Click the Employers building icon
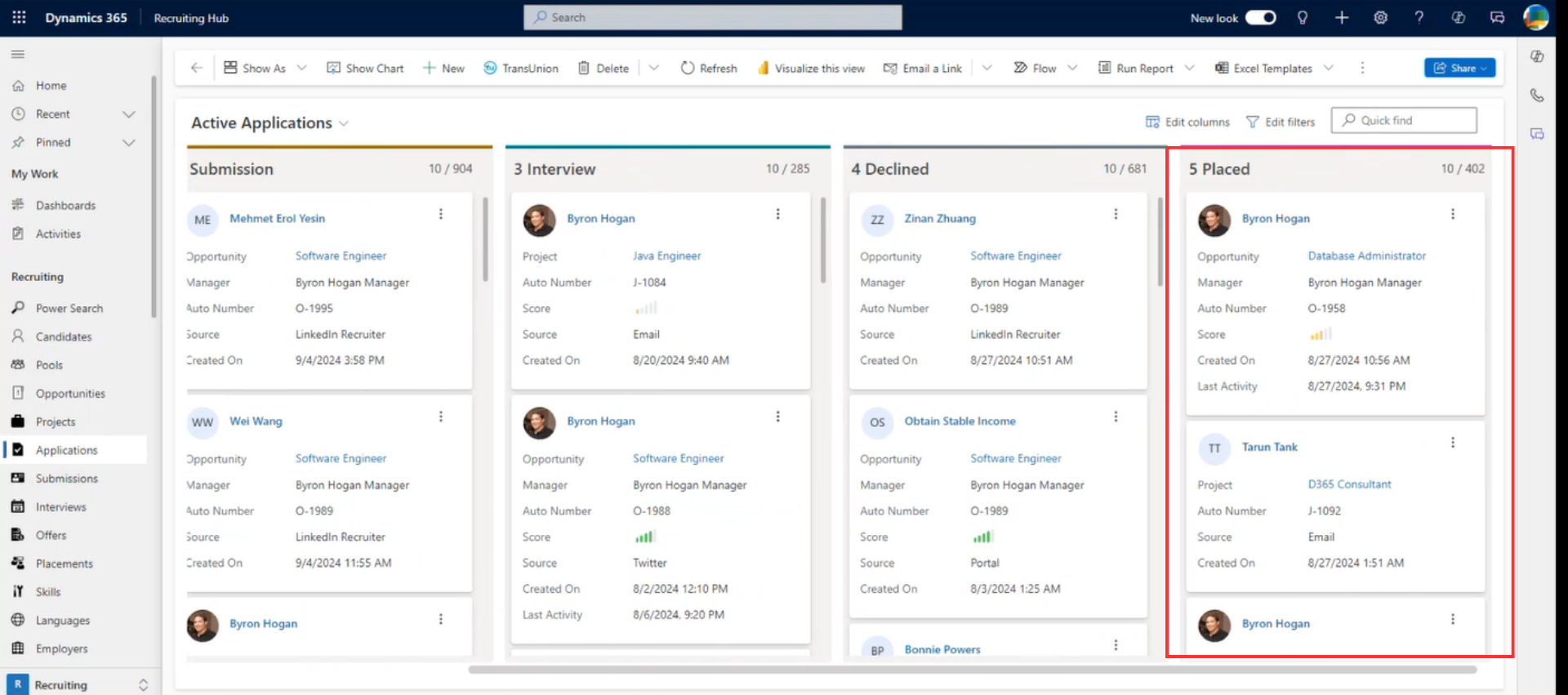 [18, 648]
